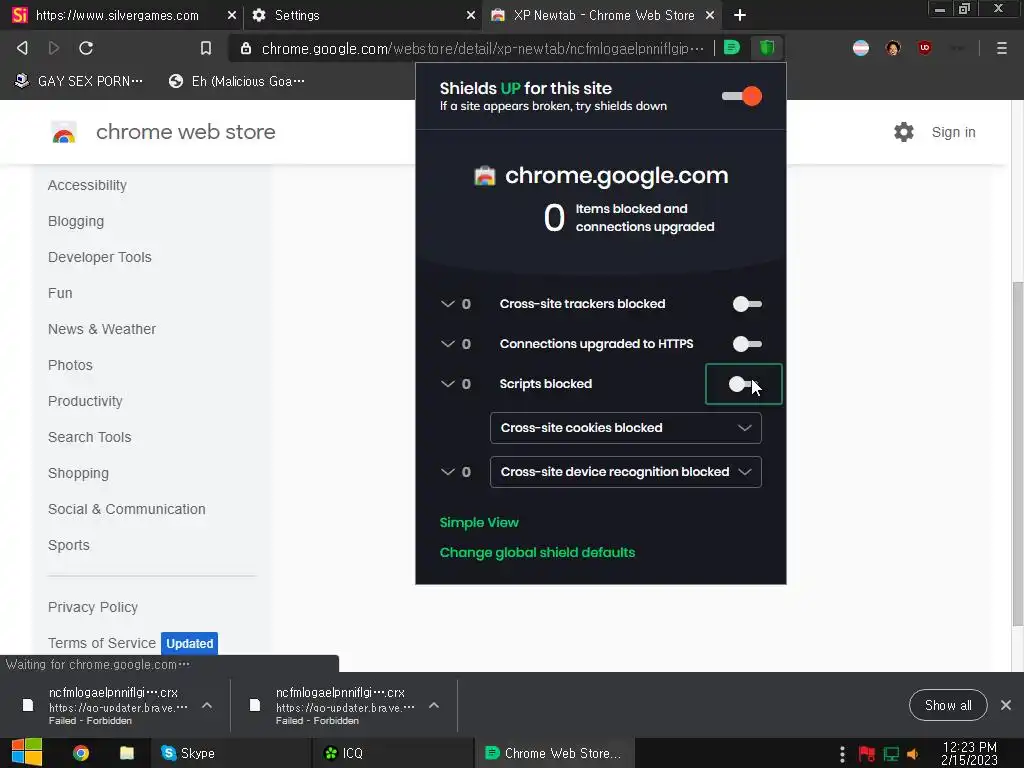1024x768 pixels.
Task: Open a new tab with plus button
Action: click(x=740, y=15)
